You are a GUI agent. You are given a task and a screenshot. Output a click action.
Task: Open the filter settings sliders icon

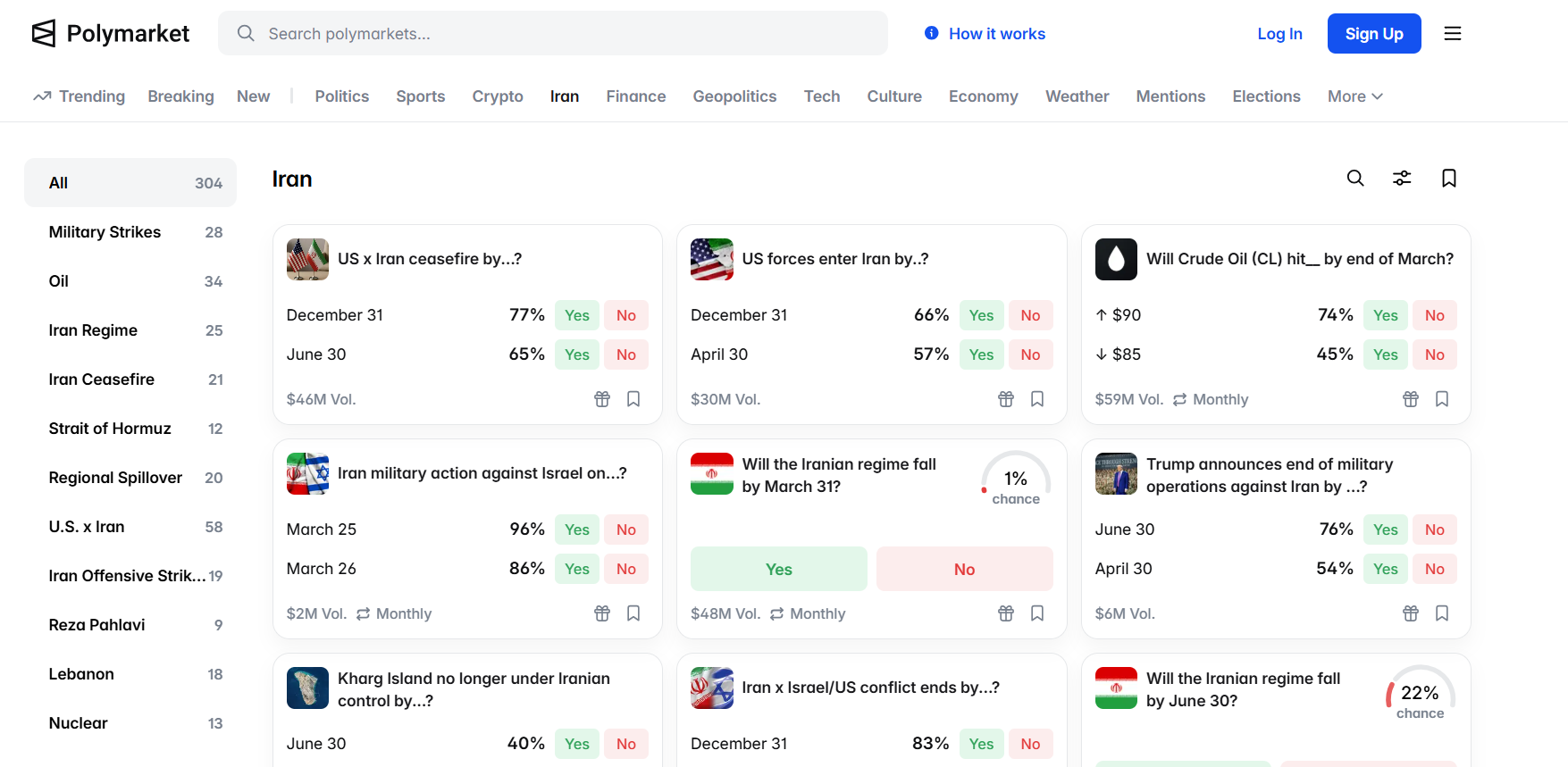coord(1402,179)
